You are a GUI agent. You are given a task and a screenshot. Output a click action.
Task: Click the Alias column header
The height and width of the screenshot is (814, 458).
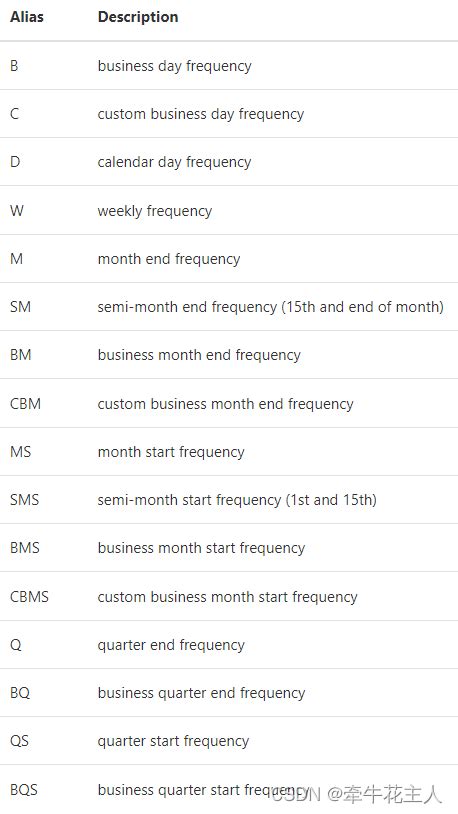click(27, 17)
